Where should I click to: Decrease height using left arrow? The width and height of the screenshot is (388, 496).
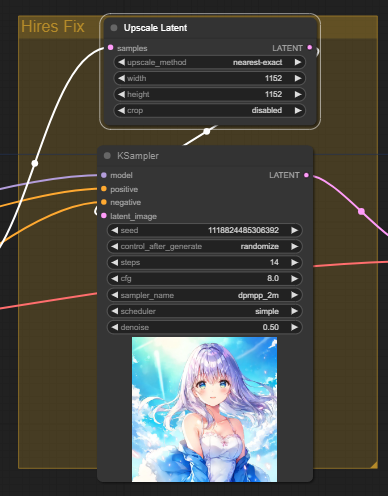[x=121, y=94]
